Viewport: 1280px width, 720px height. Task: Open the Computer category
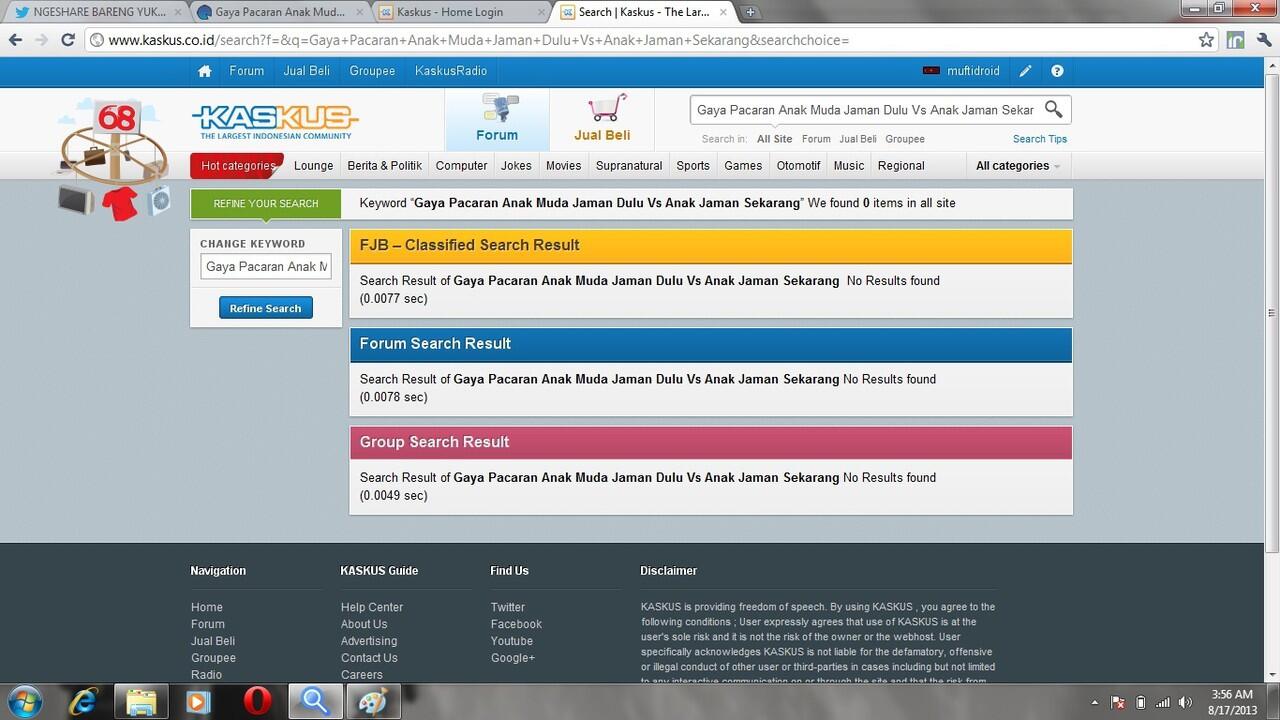[461, 166]
